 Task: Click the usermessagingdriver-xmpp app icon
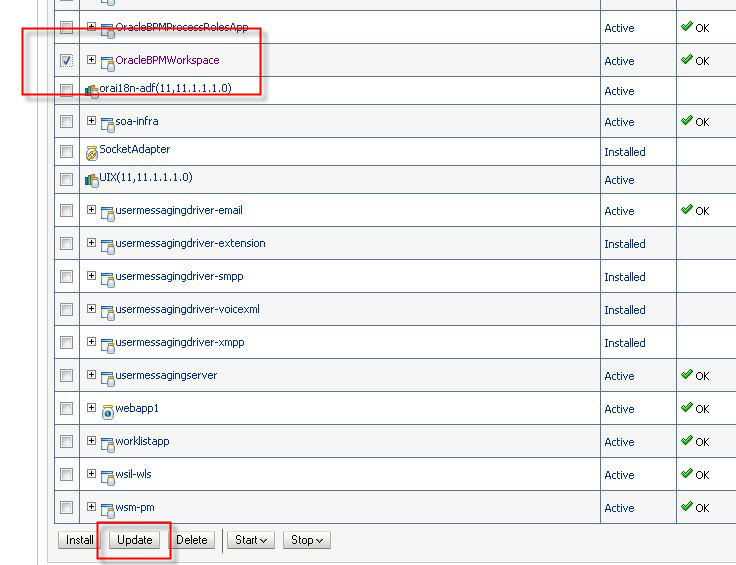pyautogui.click(x=108, y=346)
